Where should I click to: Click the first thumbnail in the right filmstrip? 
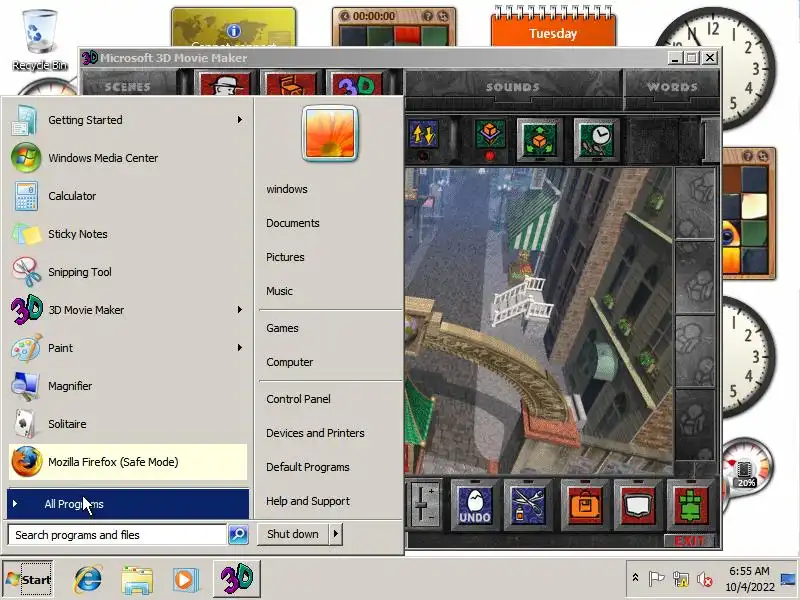[695, 204]
